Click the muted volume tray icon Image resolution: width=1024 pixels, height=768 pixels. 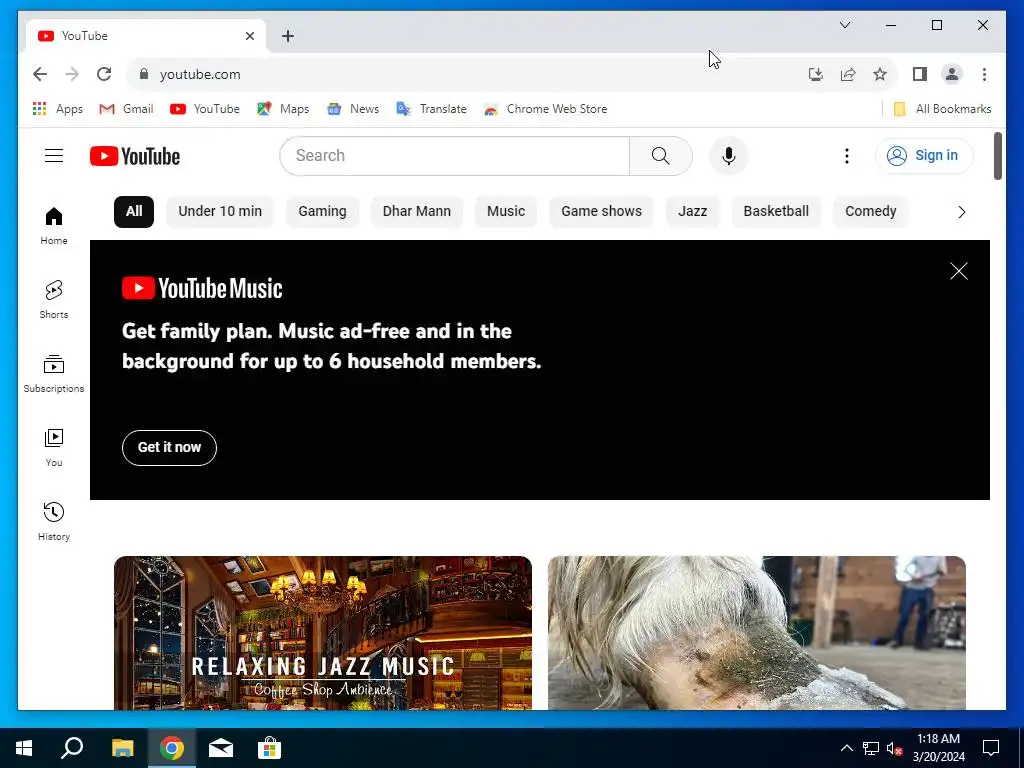pos(895,748)
